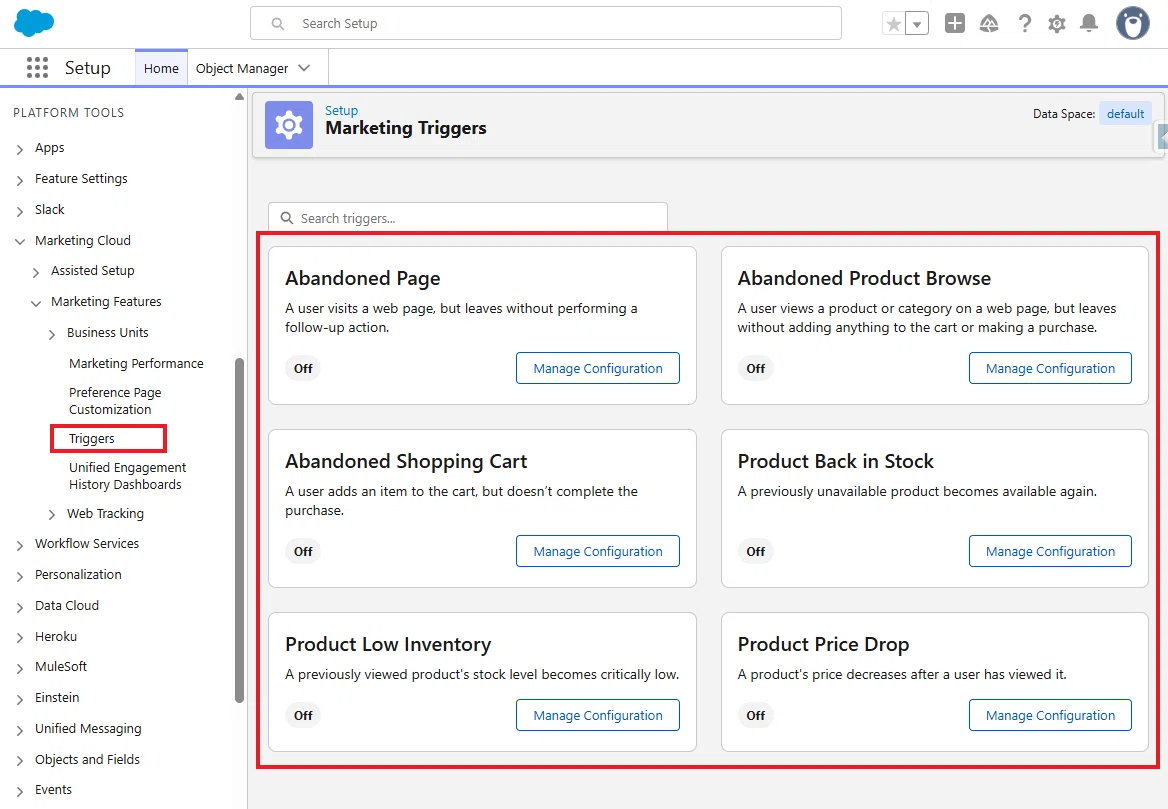The height and width of the screenshot is (809, 1168).
Task: Click the Salesforce cloud logo
Action: [x=34, y=22]
